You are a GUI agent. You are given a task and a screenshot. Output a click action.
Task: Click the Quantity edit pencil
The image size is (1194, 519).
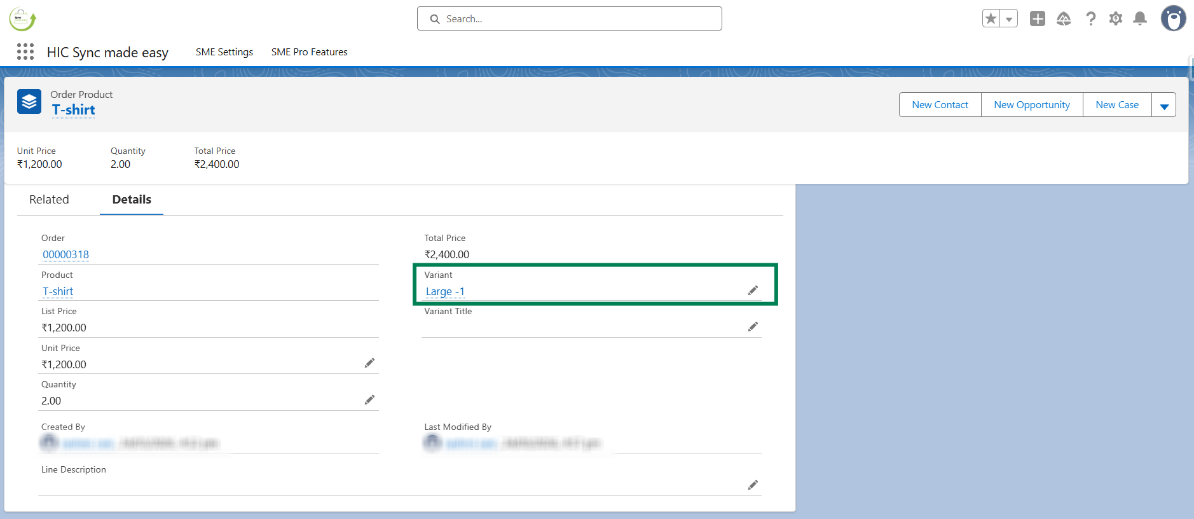369,400
